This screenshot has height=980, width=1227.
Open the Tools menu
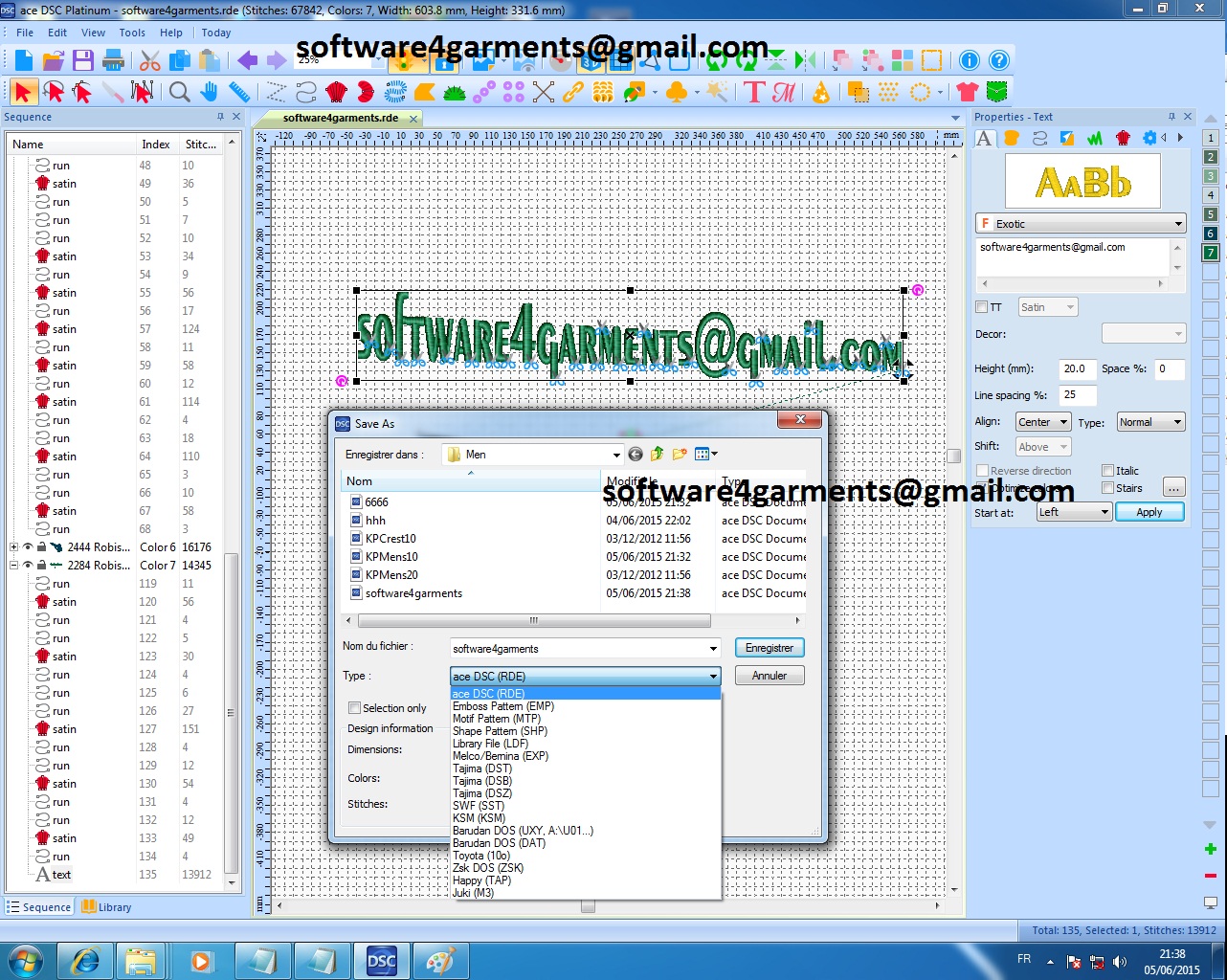[132, 33]
